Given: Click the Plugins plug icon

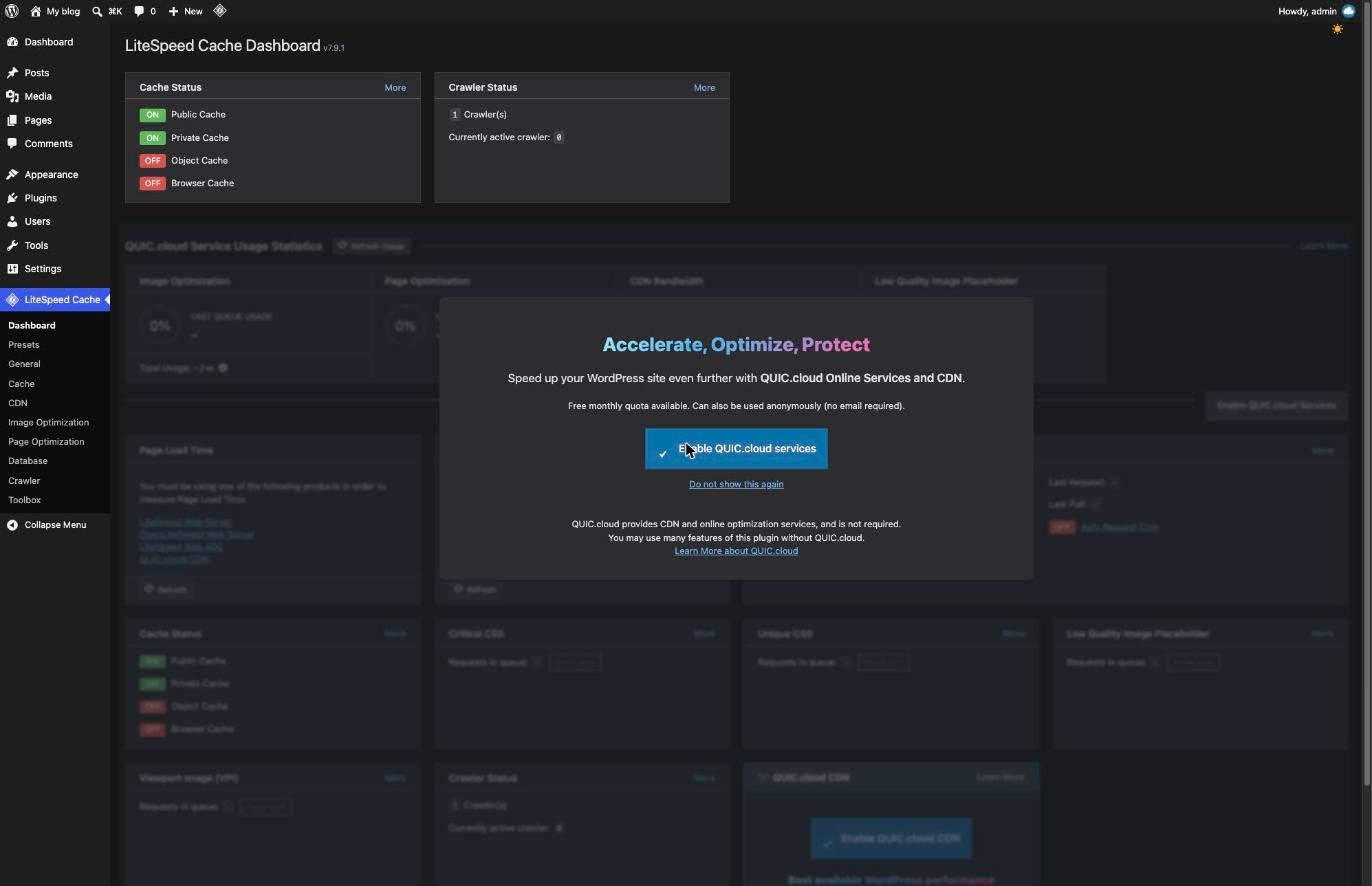Looking at the screenshot, I should [x=12, y=198].
